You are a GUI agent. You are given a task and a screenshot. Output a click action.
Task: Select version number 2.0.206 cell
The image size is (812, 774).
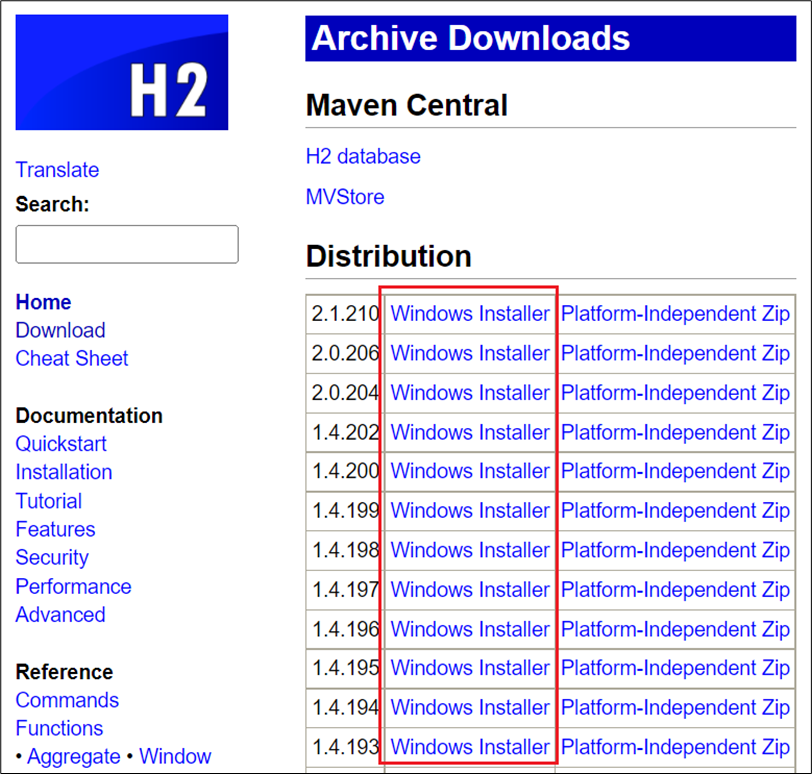coord(345,353)
